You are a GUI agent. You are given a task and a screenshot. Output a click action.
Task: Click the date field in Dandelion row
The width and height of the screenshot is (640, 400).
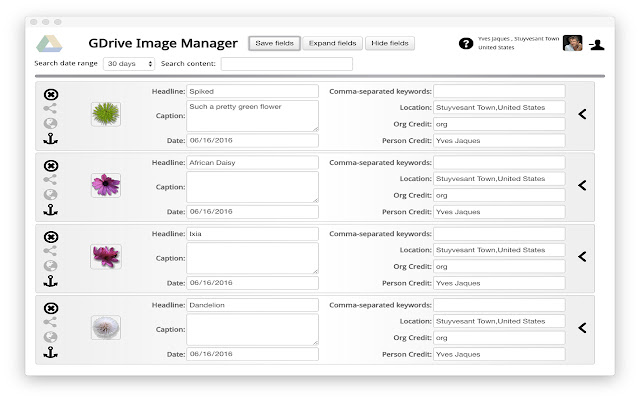point(252,354)
